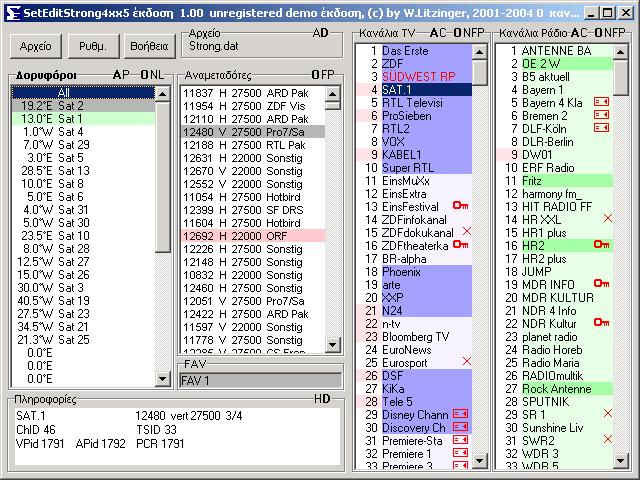The height and width of the screenshot is (480, 640).
Task: Select transponder 12188 H 27500 RTL Pak
Action: click(253, 145)
